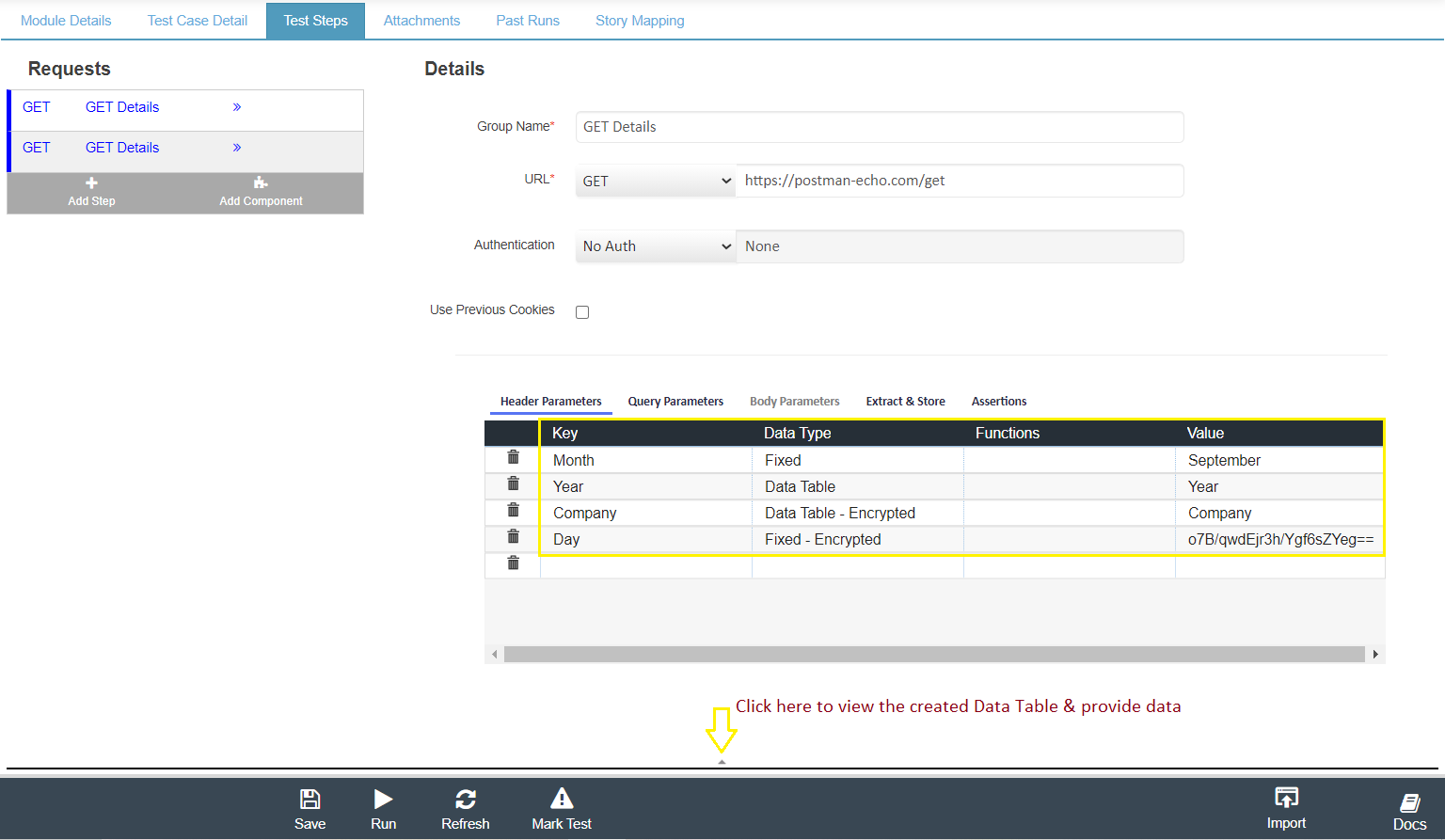Open the Authentication No Auth dropdown
Screen dimensions: 1445x840
click(656, 246)
